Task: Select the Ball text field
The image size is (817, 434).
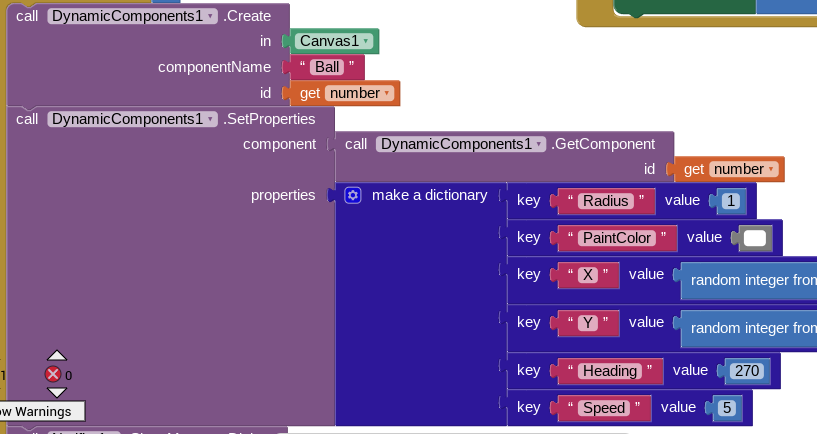Action: point(327,67)
